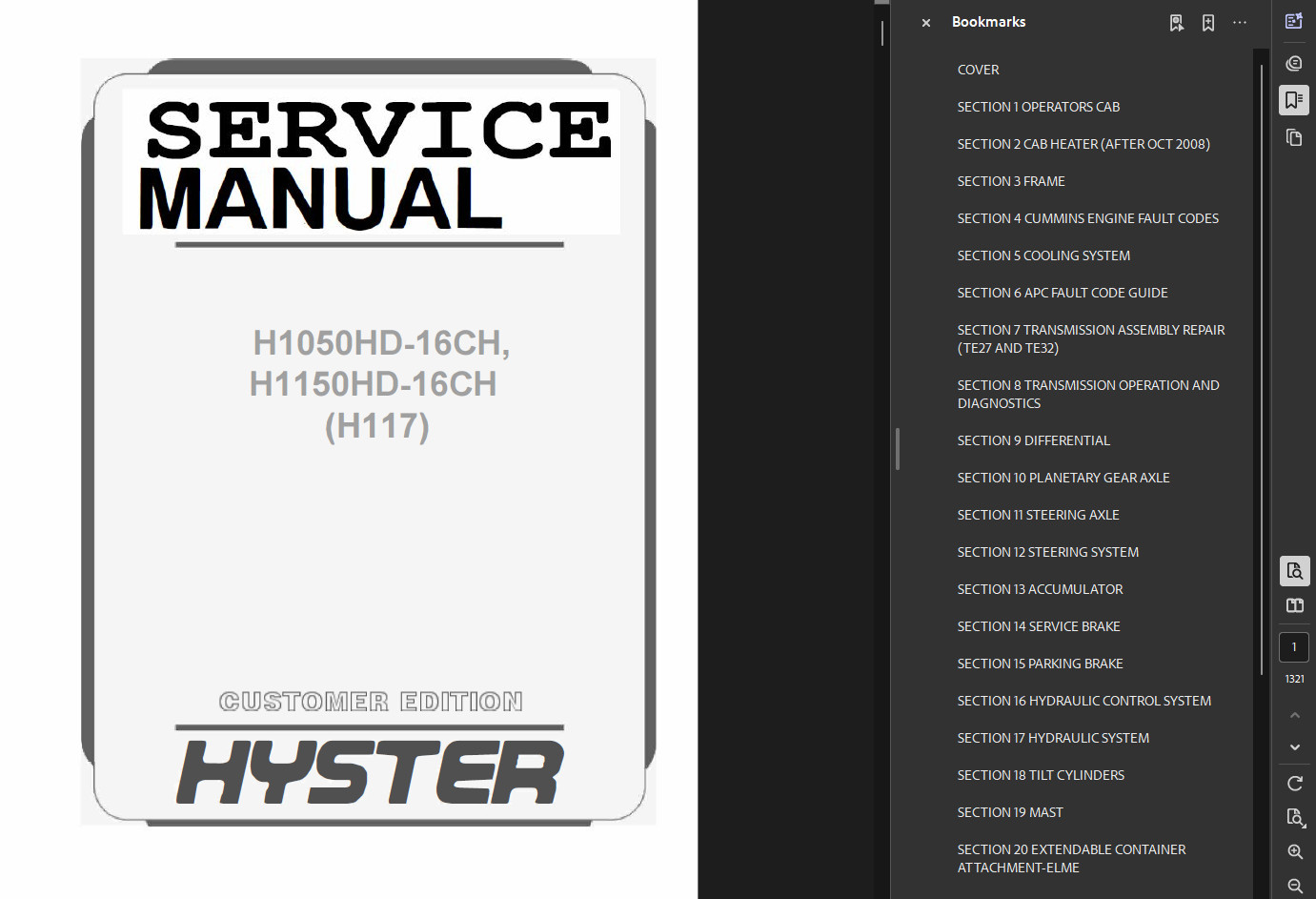Viewport: 1316px width, 899px height.
Task: Zoom out with magnifier minus icon
Action: (1294, 887)
